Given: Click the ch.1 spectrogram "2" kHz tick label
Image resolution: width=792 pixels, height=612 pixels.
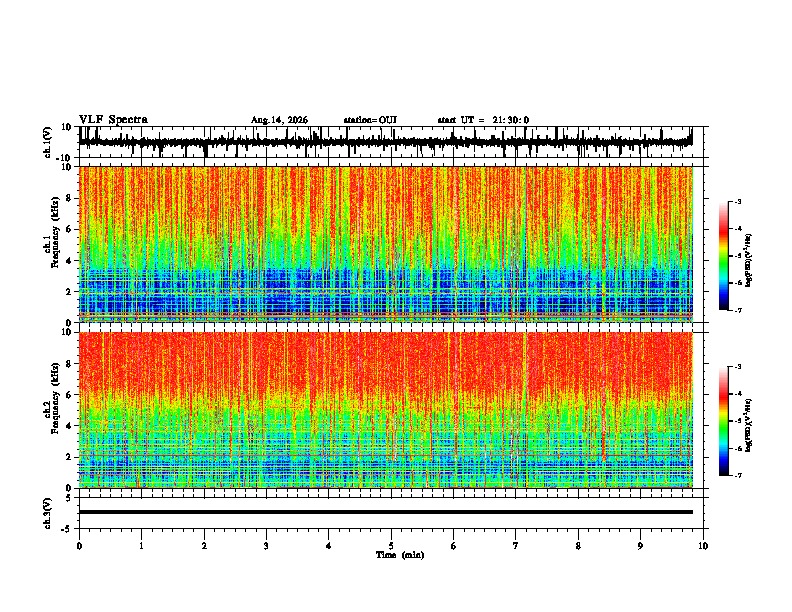Looking at the screenshot, I should pyautogui.click(x=69, y=292).
